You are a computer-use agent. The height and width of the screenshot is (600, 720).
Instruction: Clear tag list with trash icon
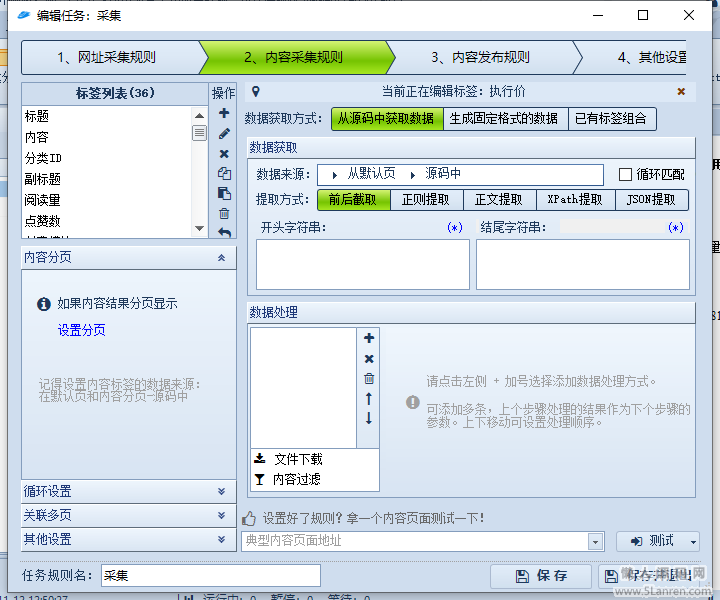coord(224,213)
